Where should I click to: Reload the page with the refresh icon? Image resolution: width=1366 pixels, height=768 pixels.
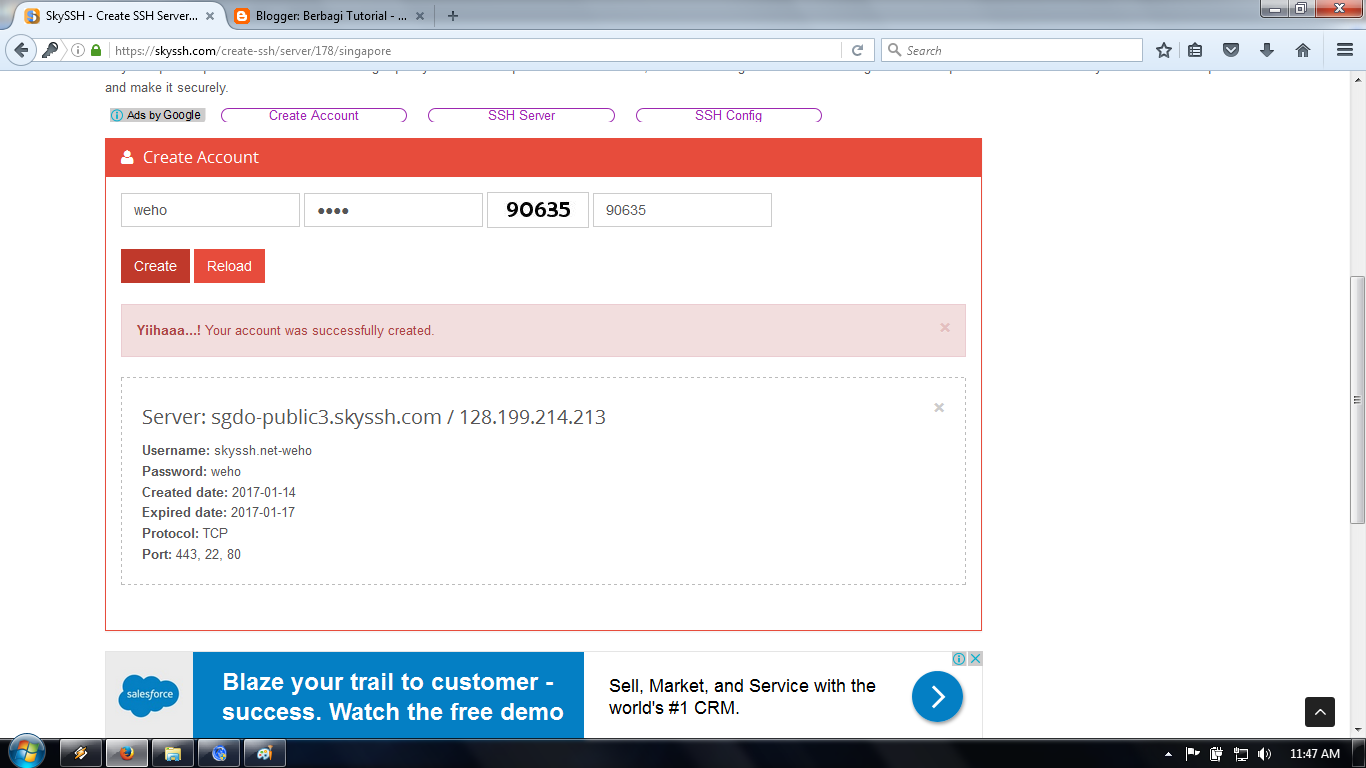[x=857, y=49]
